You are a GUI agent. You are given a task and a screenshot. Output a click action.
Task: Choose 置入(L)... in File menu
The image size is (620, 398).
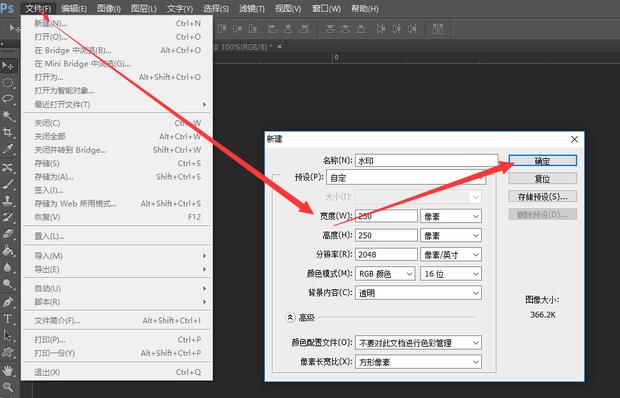117,236
